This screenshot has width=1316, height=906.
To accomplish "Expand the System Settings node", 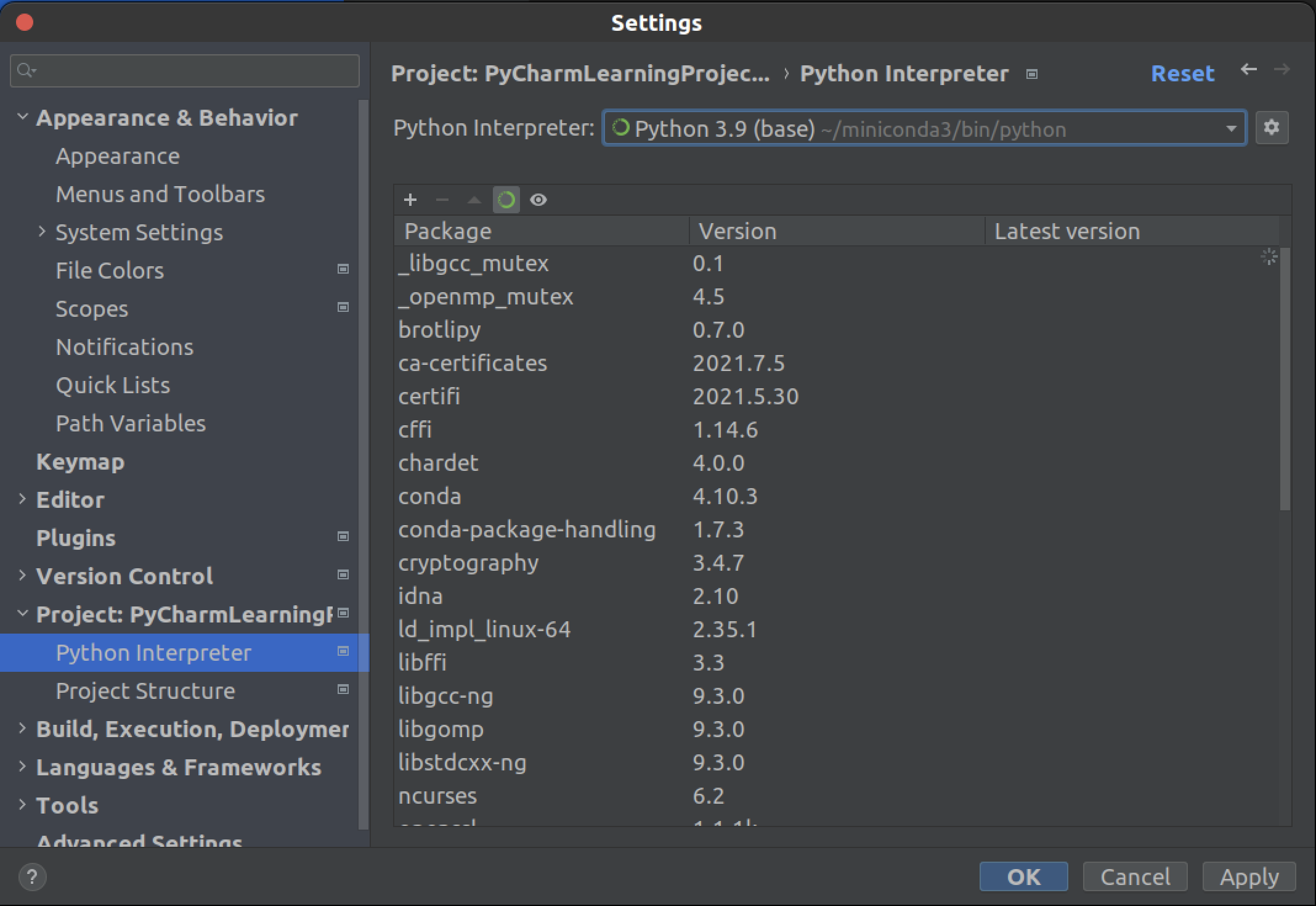I will click(42, 232).
